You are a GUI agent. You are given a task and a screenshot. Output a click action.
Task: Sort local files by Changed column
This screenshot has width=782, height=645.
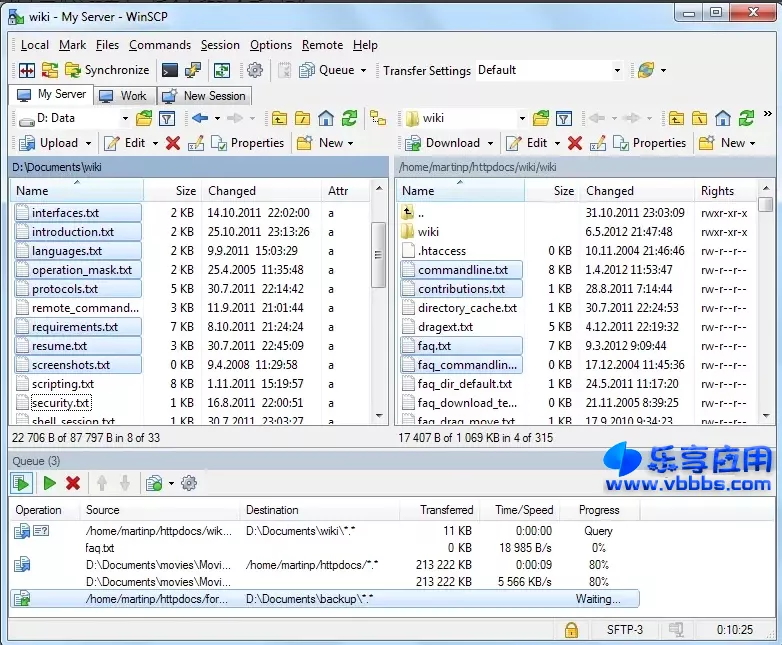coord(261,191)
